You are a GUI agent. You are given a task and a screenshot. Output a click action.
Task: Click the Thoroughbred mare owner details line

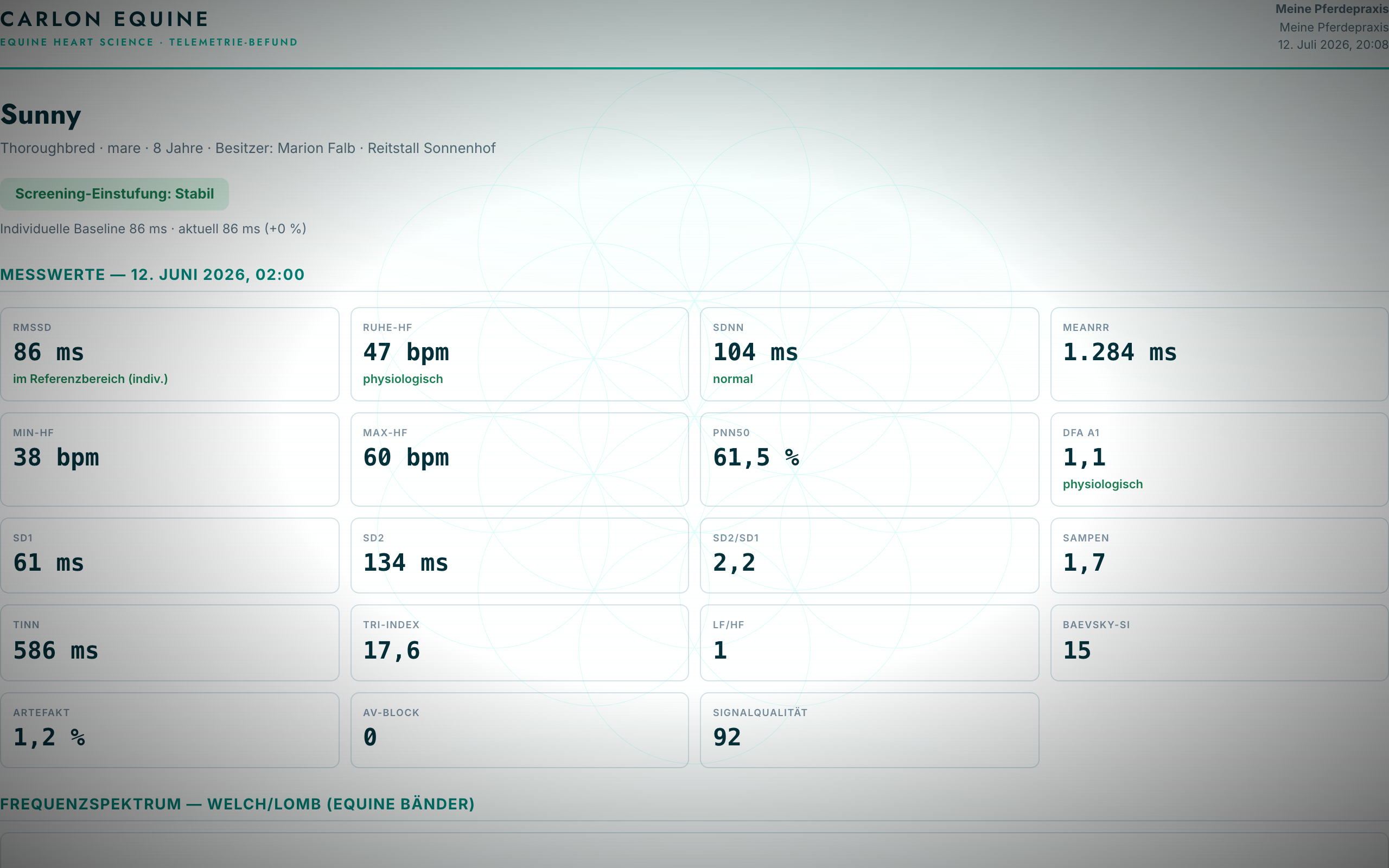[248, 148]
